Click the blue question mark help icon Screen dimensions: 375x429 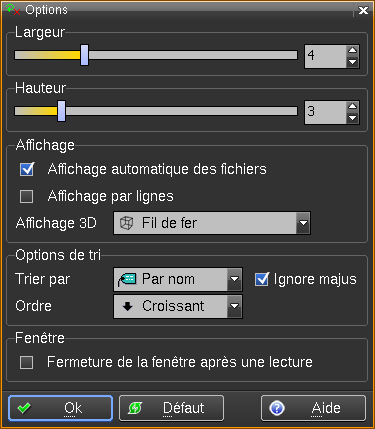tap(277, 408)
